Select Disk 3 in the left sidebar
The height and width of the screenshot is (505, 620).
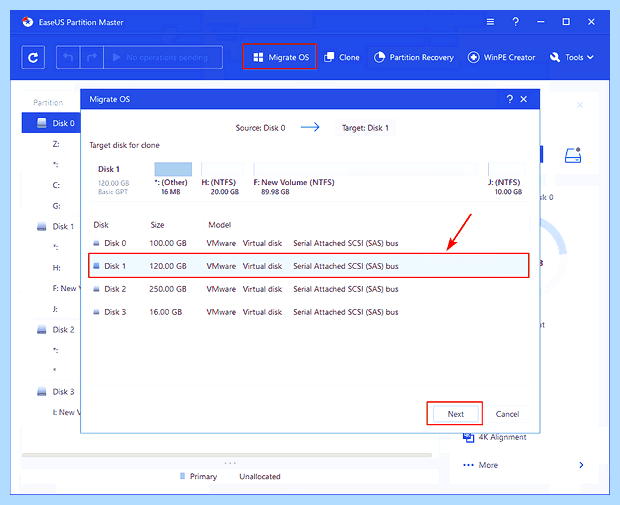[63, 392]
